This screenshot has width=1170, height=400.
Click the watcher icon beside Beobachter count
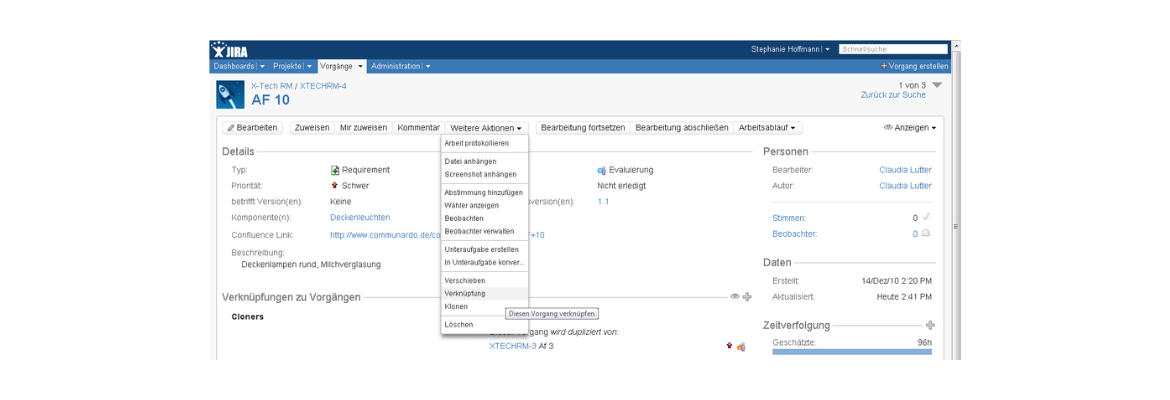point(926,234)
